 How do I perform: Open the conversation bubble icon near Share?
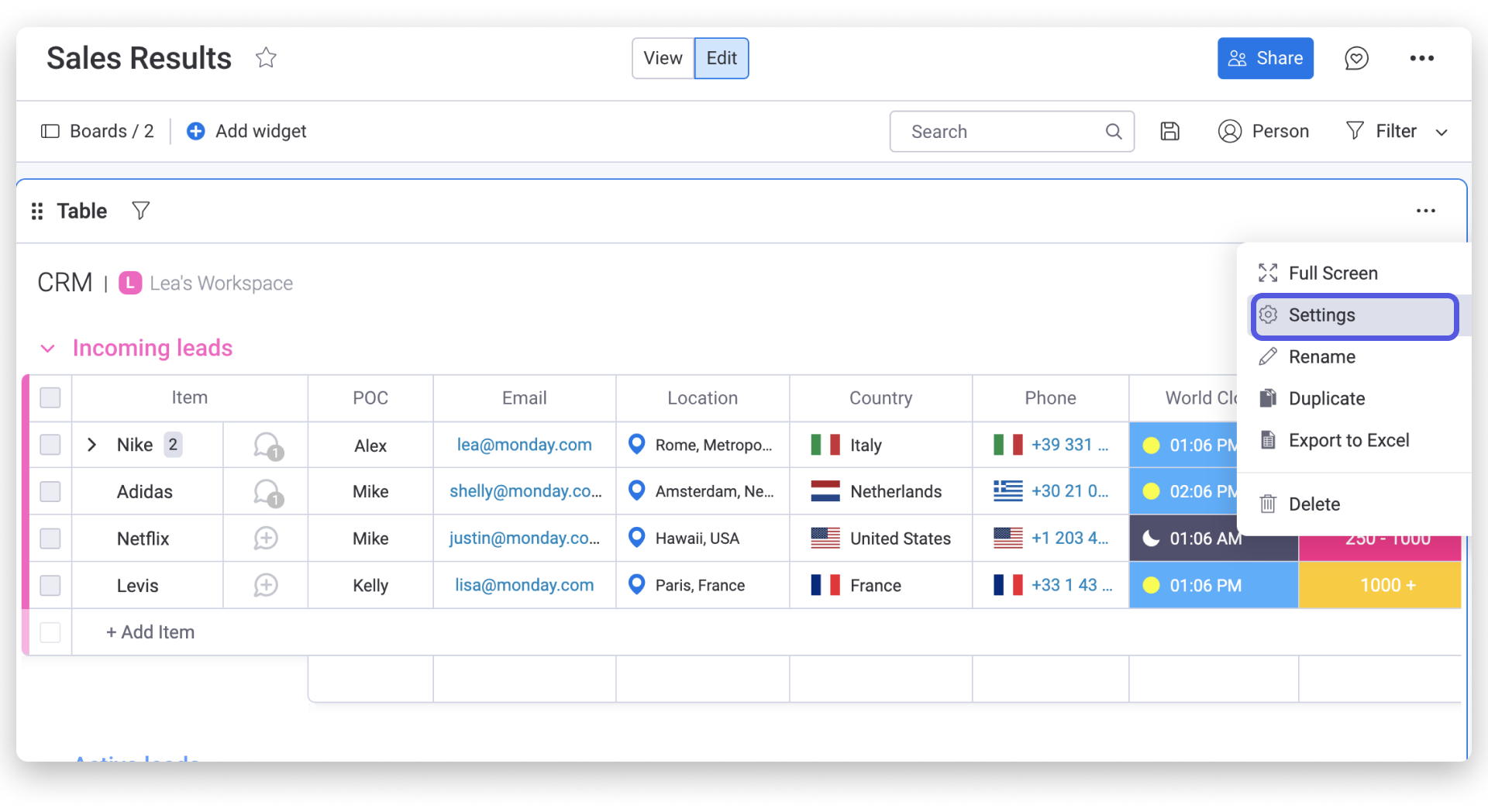1356,58
